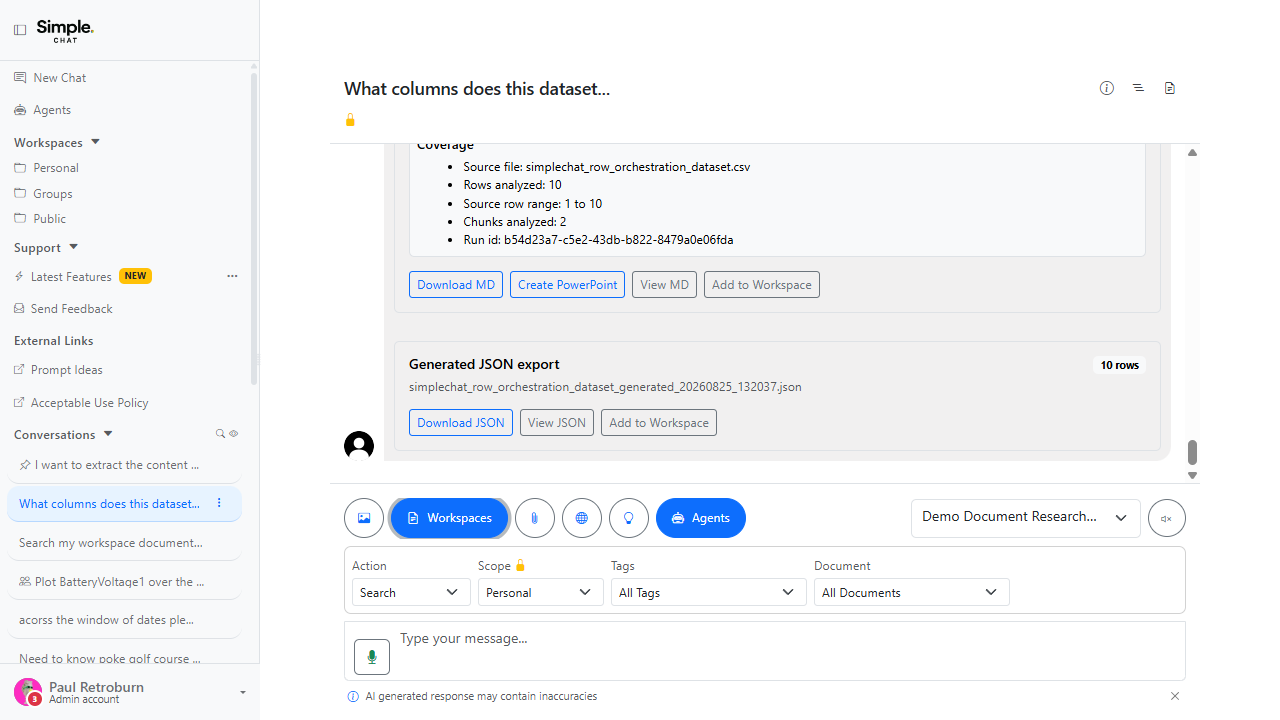Click the chat scrollbar up arrow
The width and height of the screenshot is (1280, 720).
(1192, 153)
